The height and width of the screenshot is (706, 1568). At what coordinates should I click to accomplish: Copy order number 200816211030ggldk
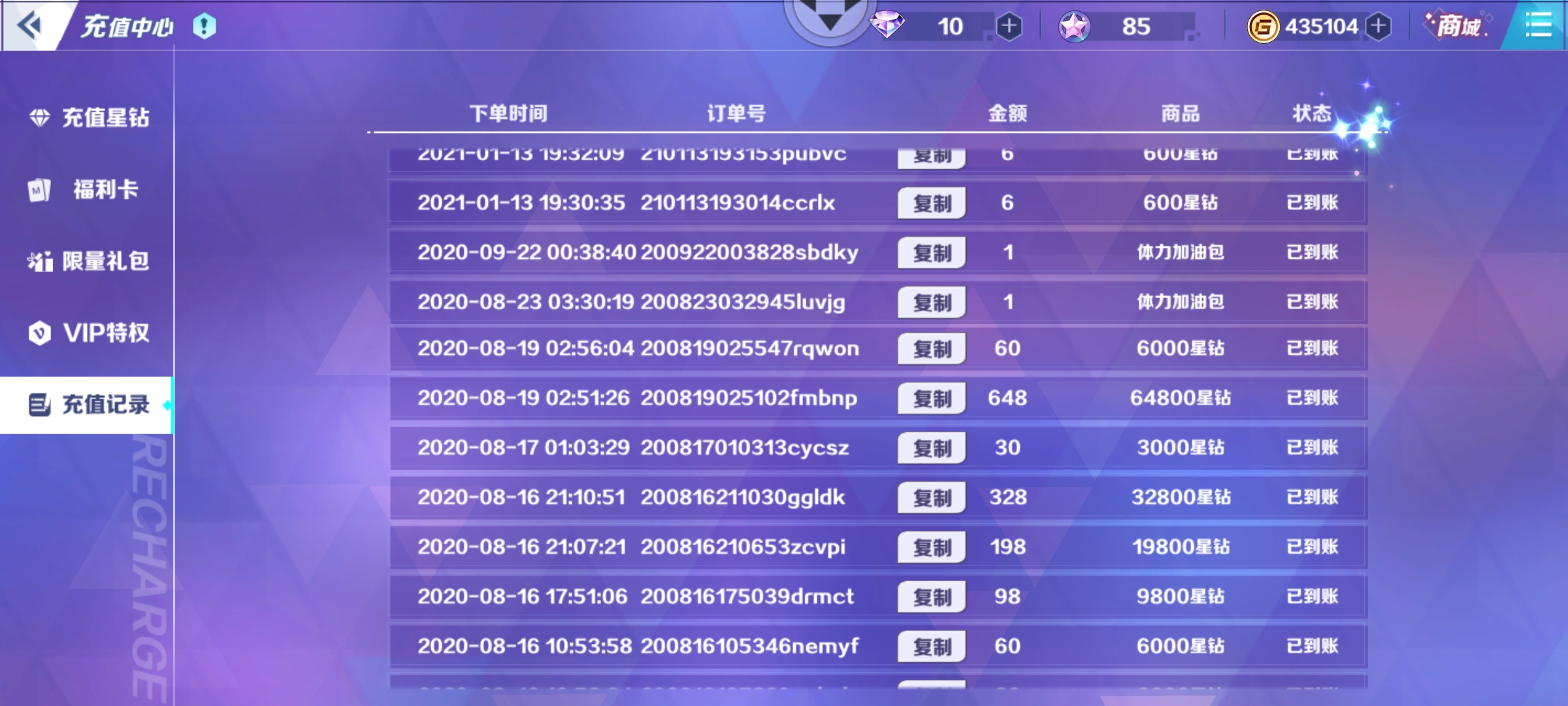[x=932, y=498]
